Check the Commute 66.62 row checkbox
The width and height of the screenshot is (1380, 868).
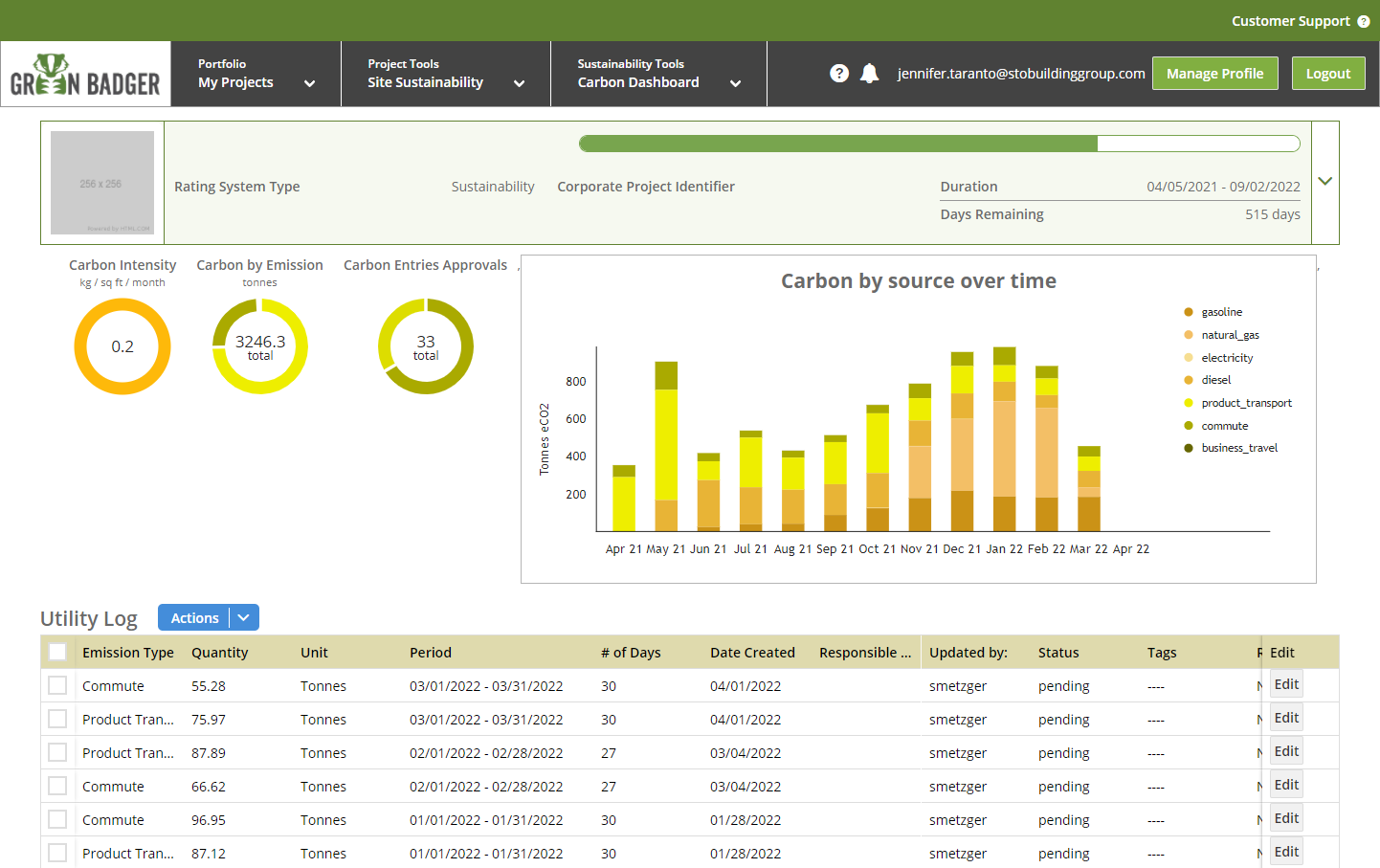(x=57, y=786)
